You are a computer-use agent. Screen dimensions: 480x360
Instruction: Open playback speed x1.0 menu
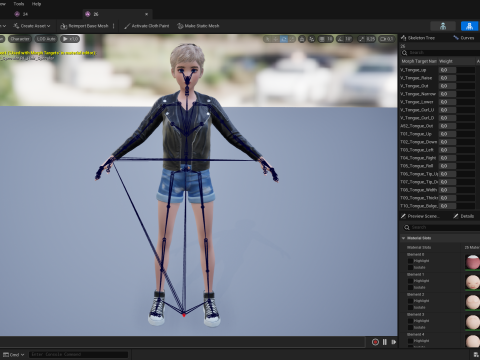[x=70, y=39]
